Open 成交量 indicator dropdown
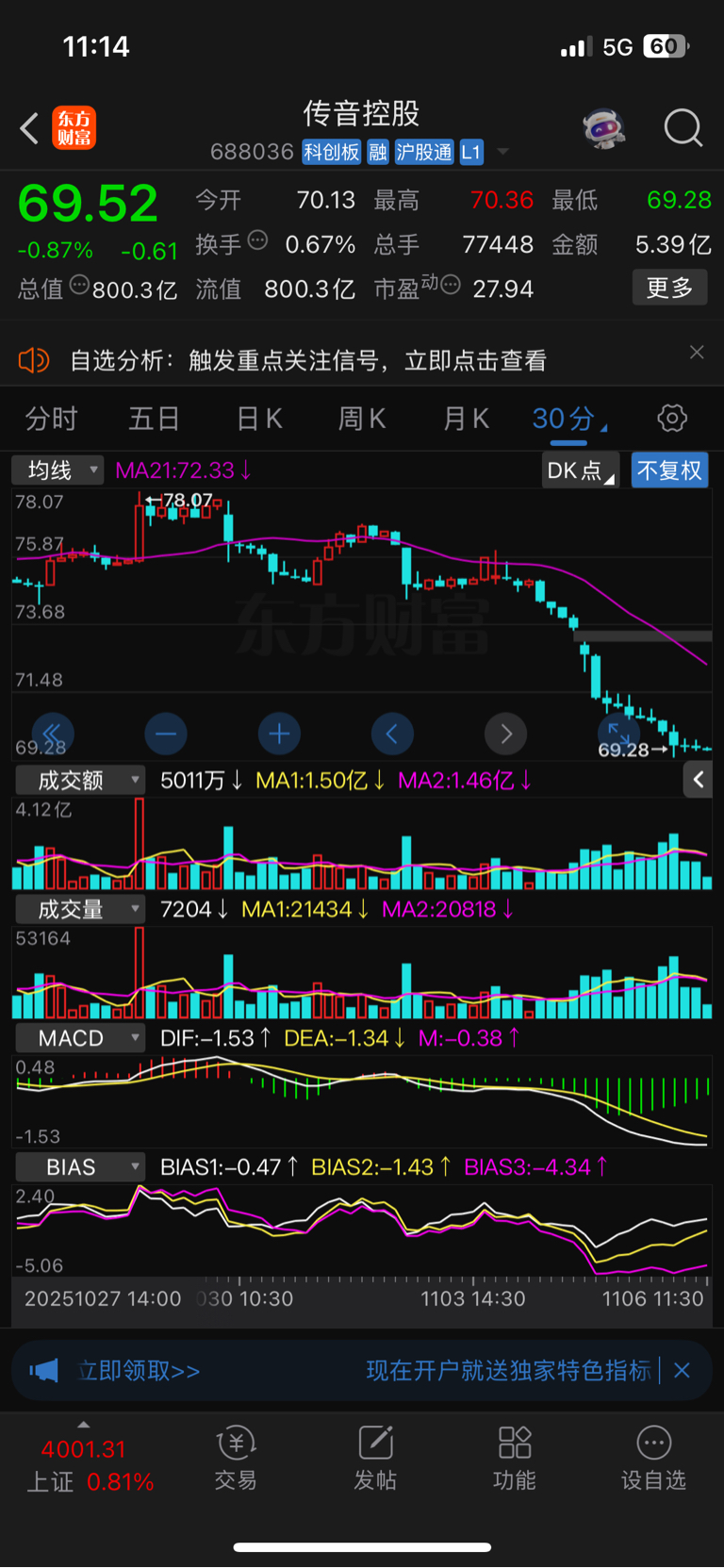The image size is (724, 1568). tap(80, 909)
